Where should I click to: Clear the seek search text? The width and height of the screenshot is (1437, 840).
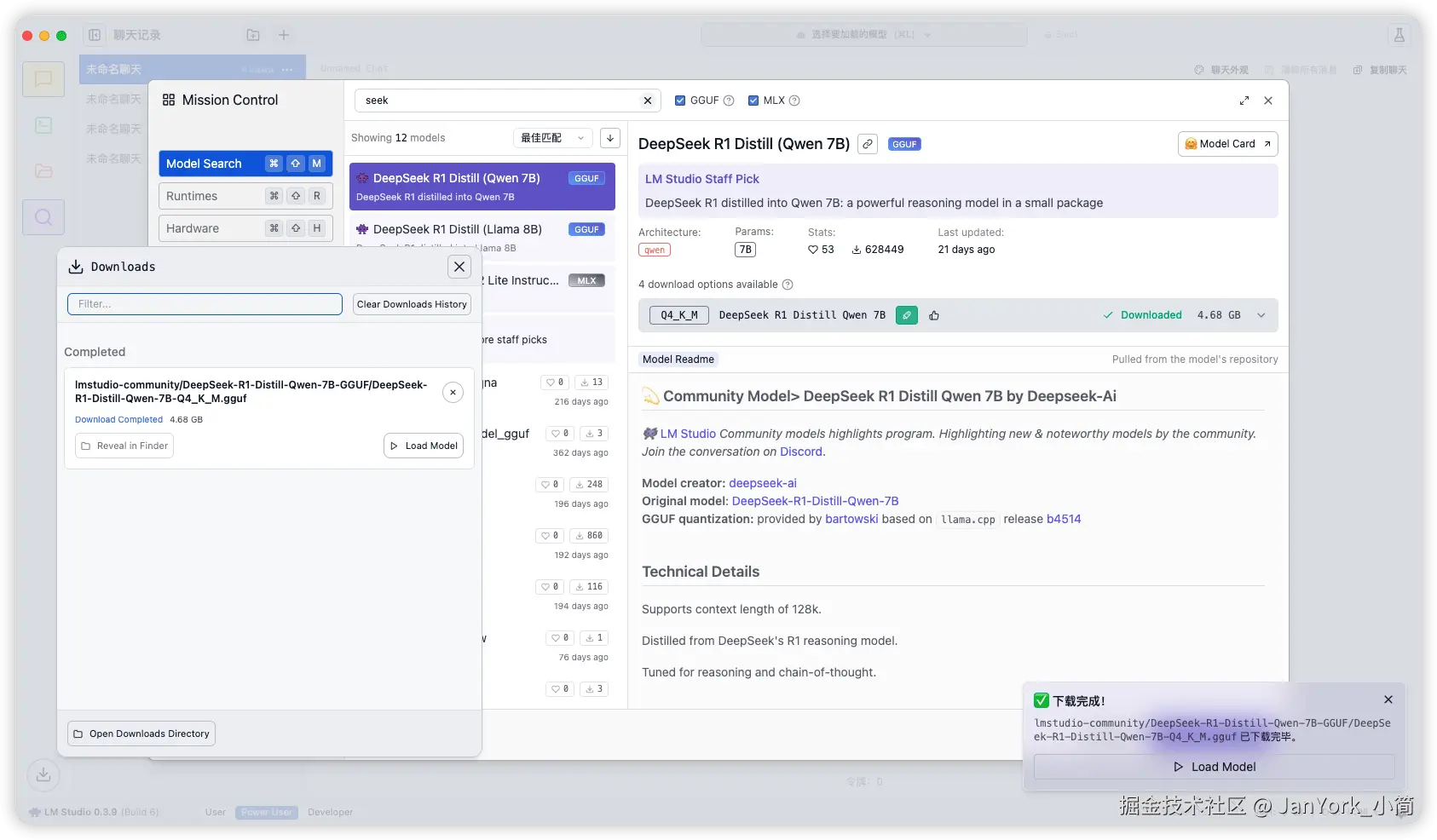point(648,101)
